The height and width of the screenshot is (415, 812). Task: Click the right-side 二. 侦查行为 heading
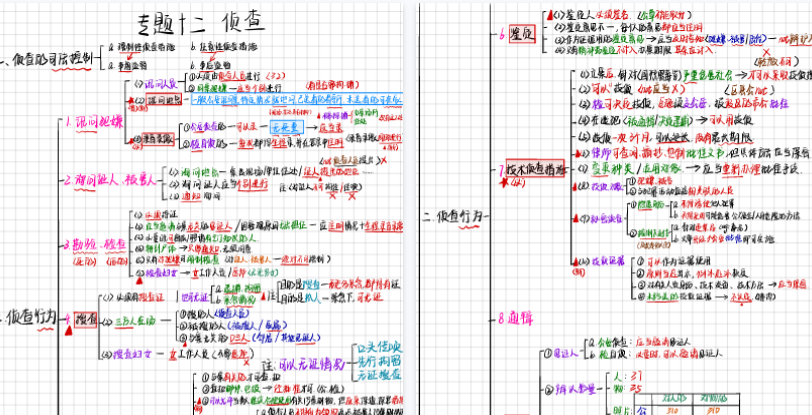455,217
